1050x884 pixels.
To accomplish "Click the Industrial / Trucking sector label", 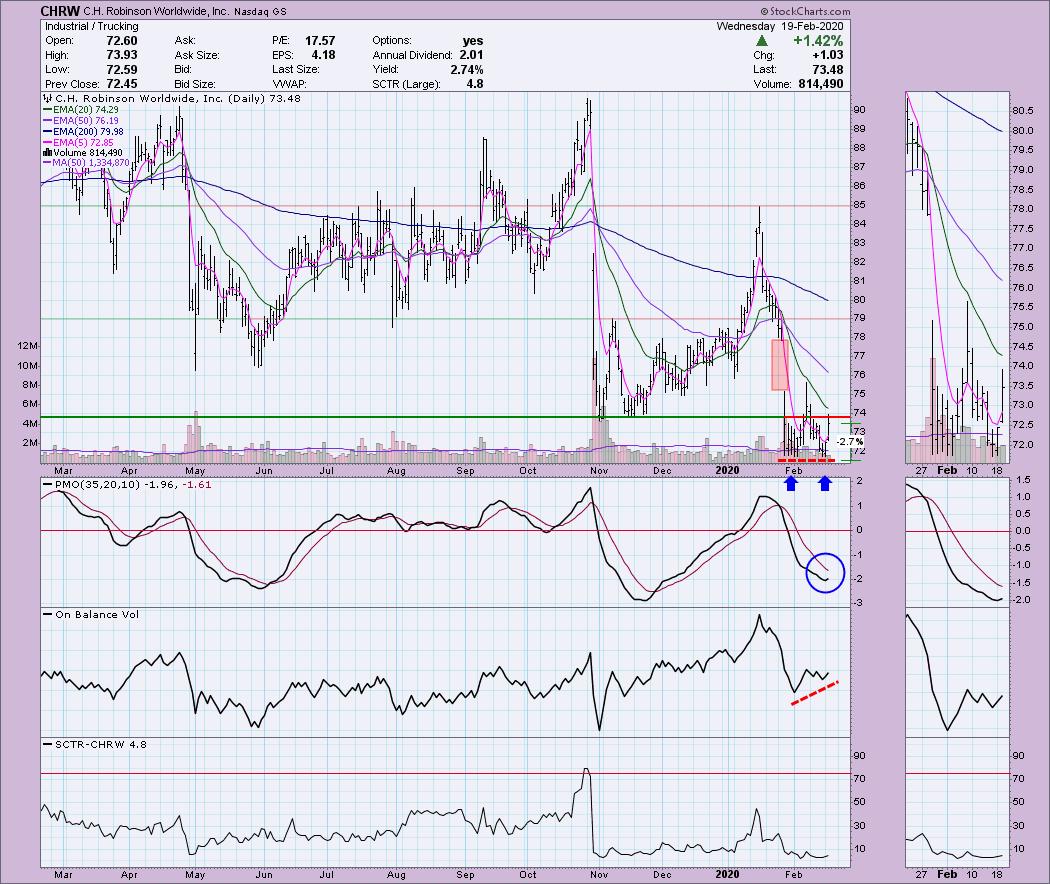I will (92, 26).
